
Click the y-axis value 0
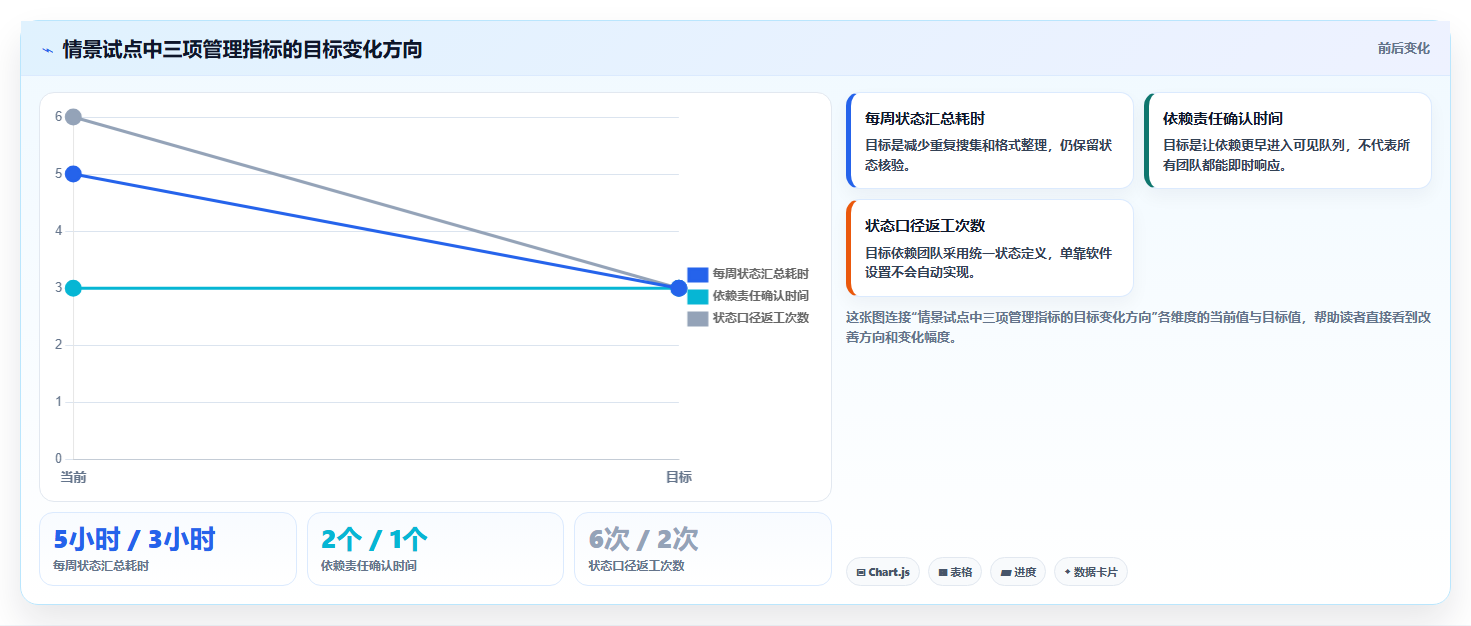coord(58,459)
